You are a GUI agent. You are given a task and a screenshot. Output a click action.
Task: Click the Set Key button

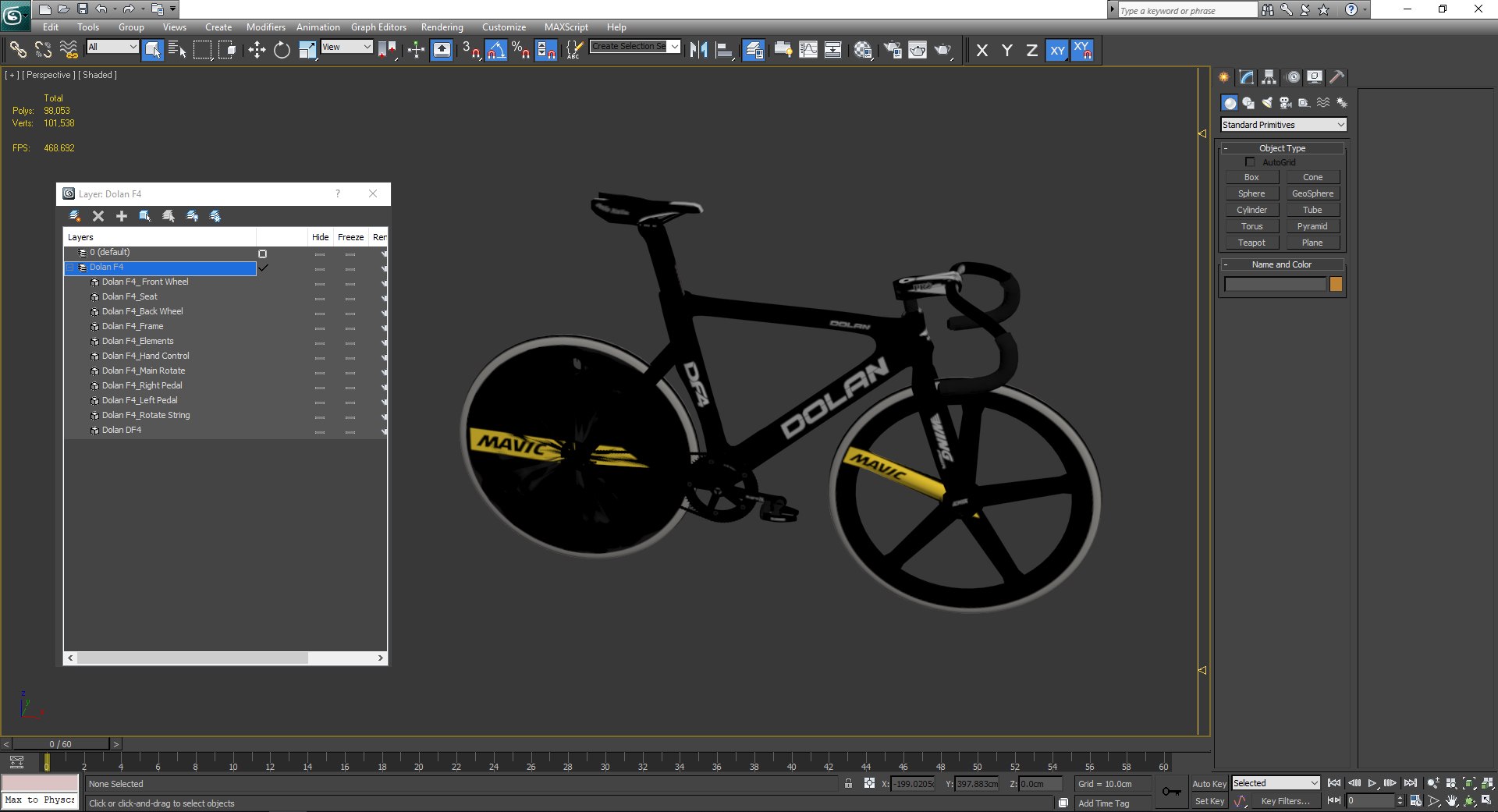point(1209,801)
